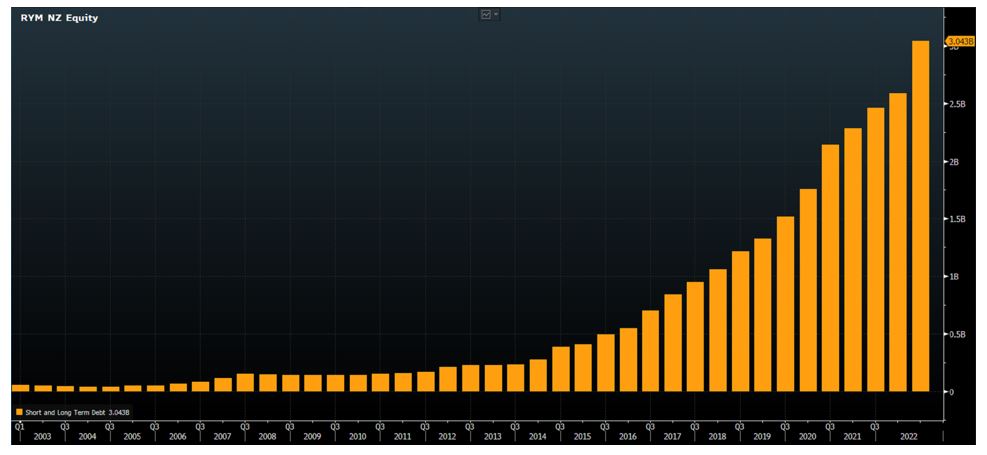Click the tallest bar for 2022
The width and height of the screenshot is (987, 455).
click(921, 215)
